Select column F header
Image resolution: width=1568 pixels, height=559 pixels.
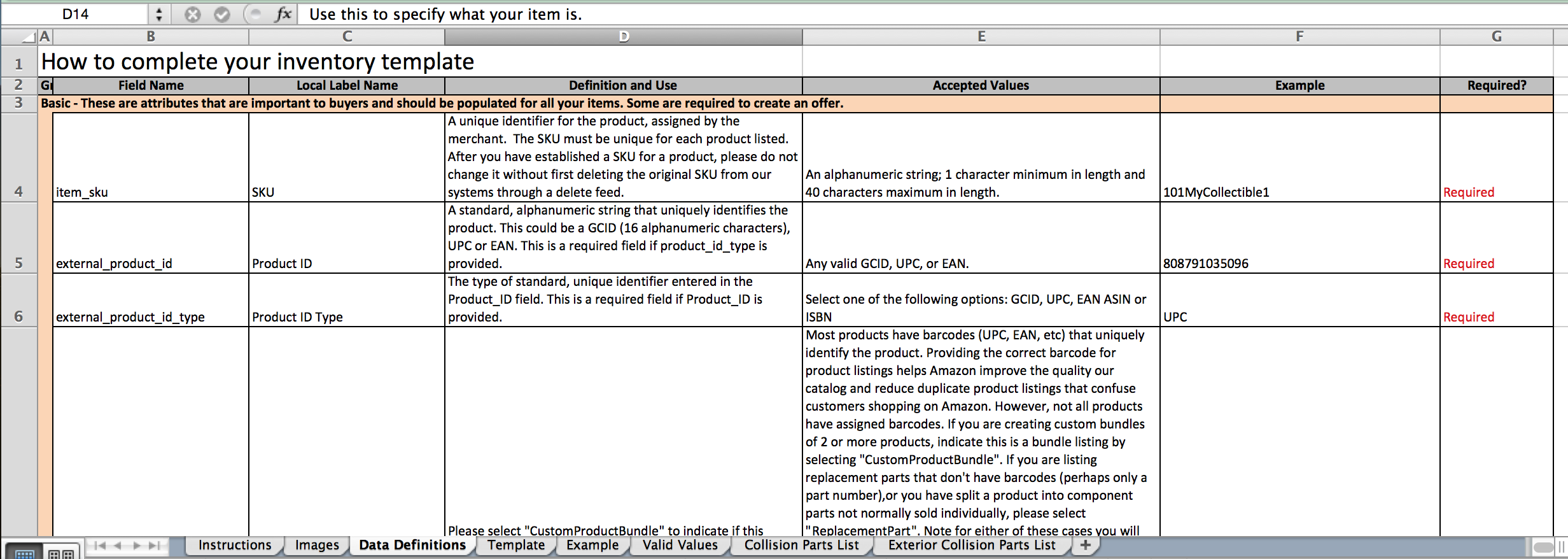(1299, 37)
